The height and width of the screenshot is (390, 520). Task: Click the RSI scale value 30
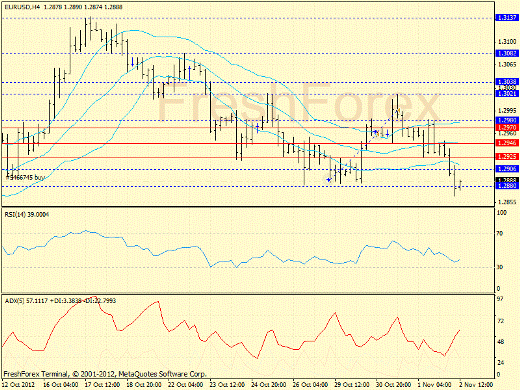click(500, 267)
